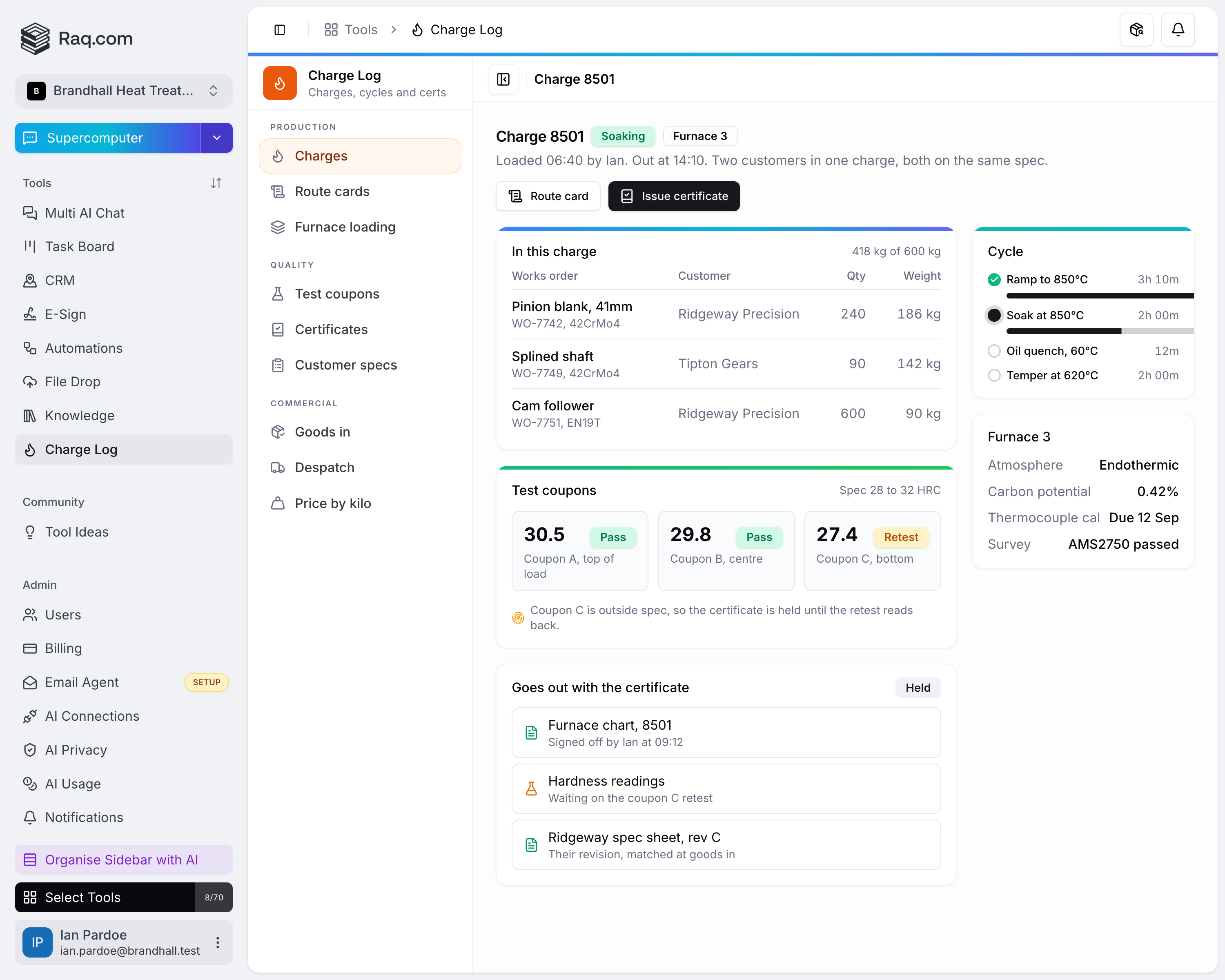
Task: Go to Charge Log in Tools sidebar
Action: [x=124, y=450]
